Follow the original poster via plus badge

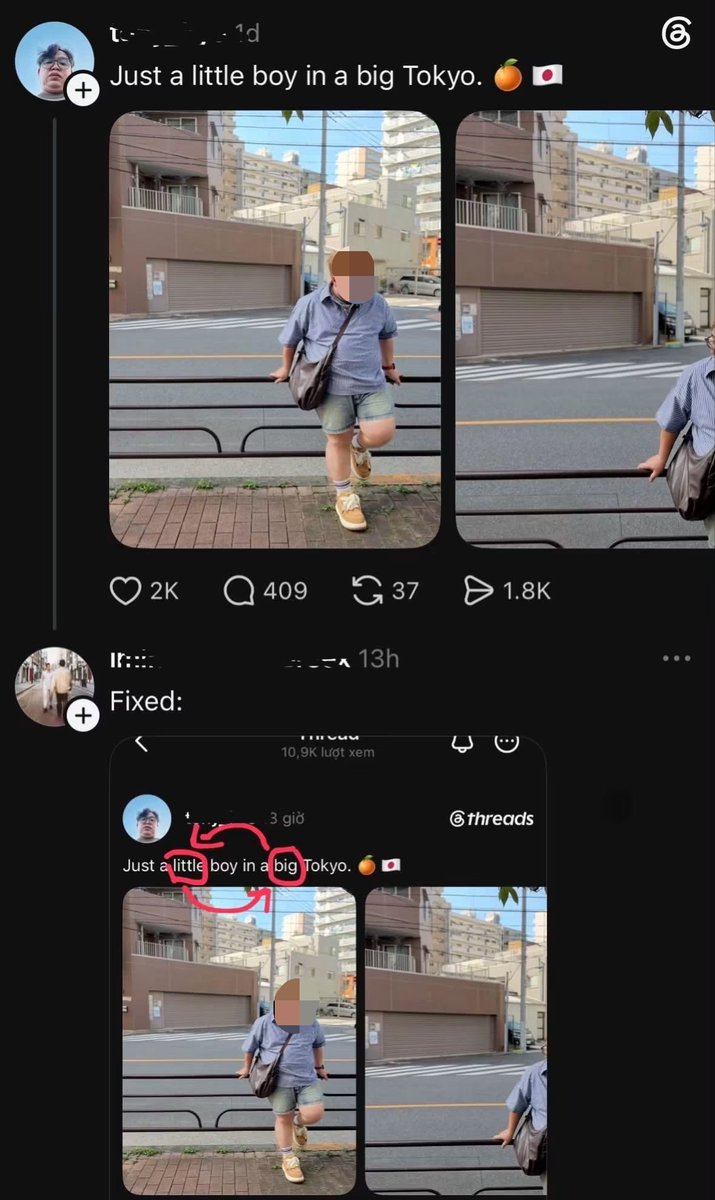click(82, 91)
